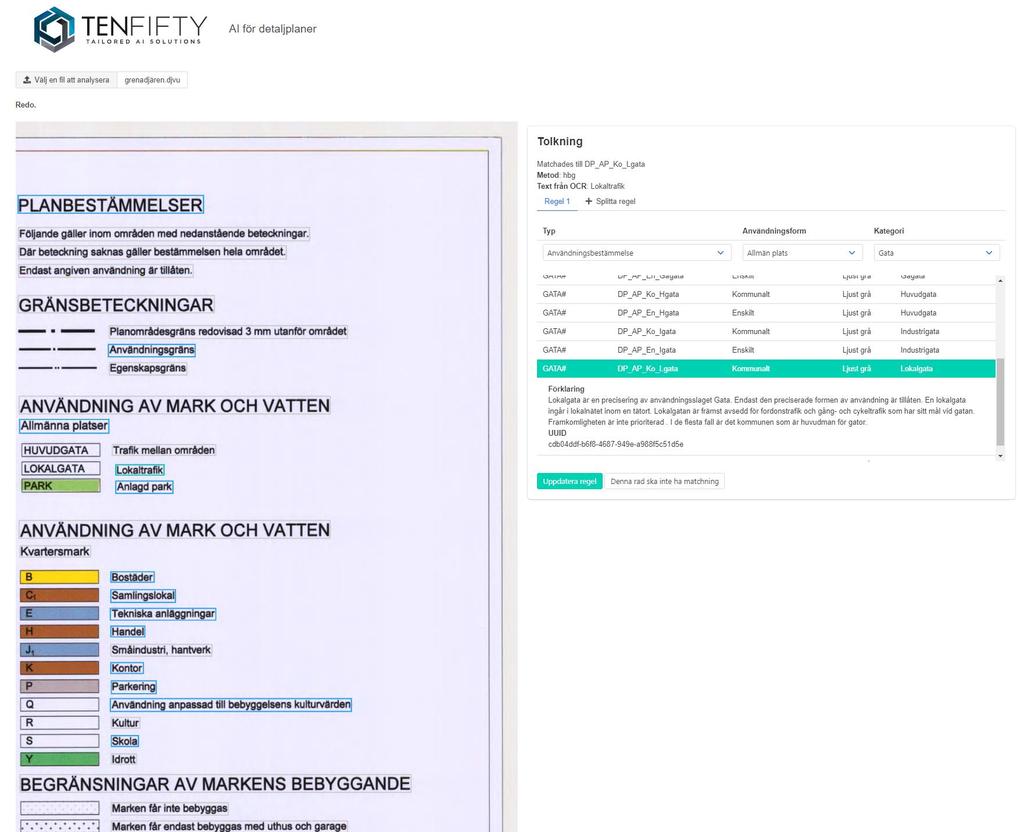Image resolution: width=1024 pixels, height=832 pixels.
Task: Click the Tekniska anläggningar label
Action: 163,614
